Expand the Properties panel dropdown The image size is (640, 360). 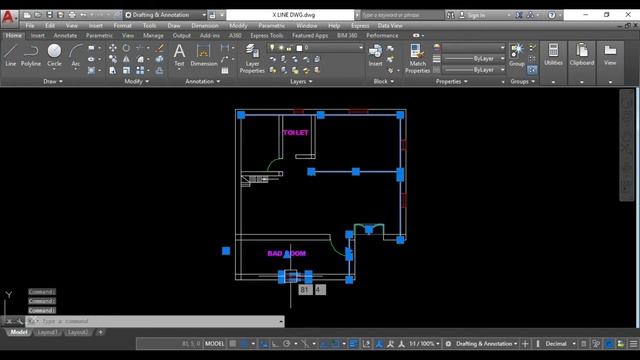451,82
